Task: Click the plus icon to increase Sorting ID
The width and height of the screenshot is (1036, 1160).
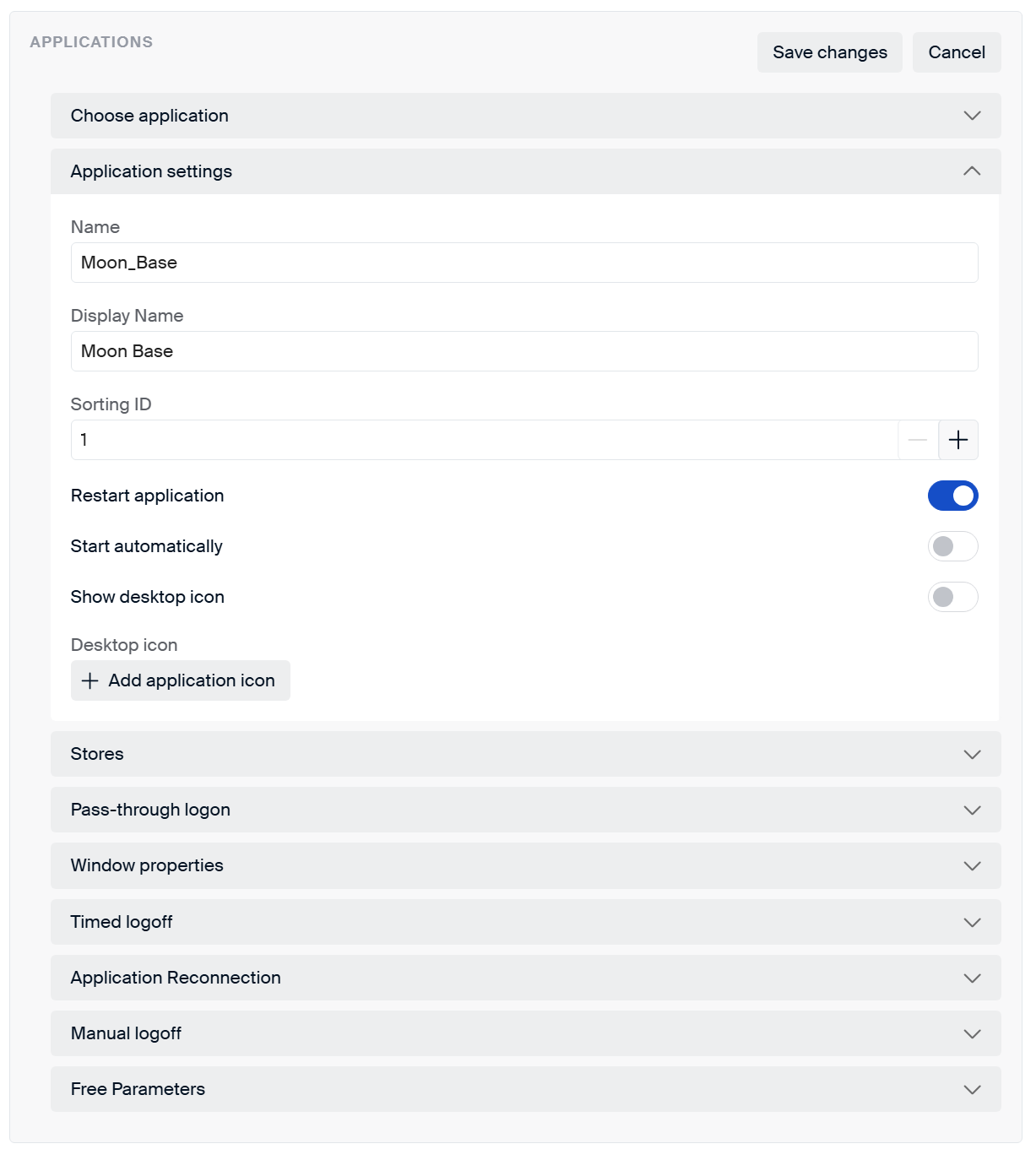Action: click(x=958, y=440)
